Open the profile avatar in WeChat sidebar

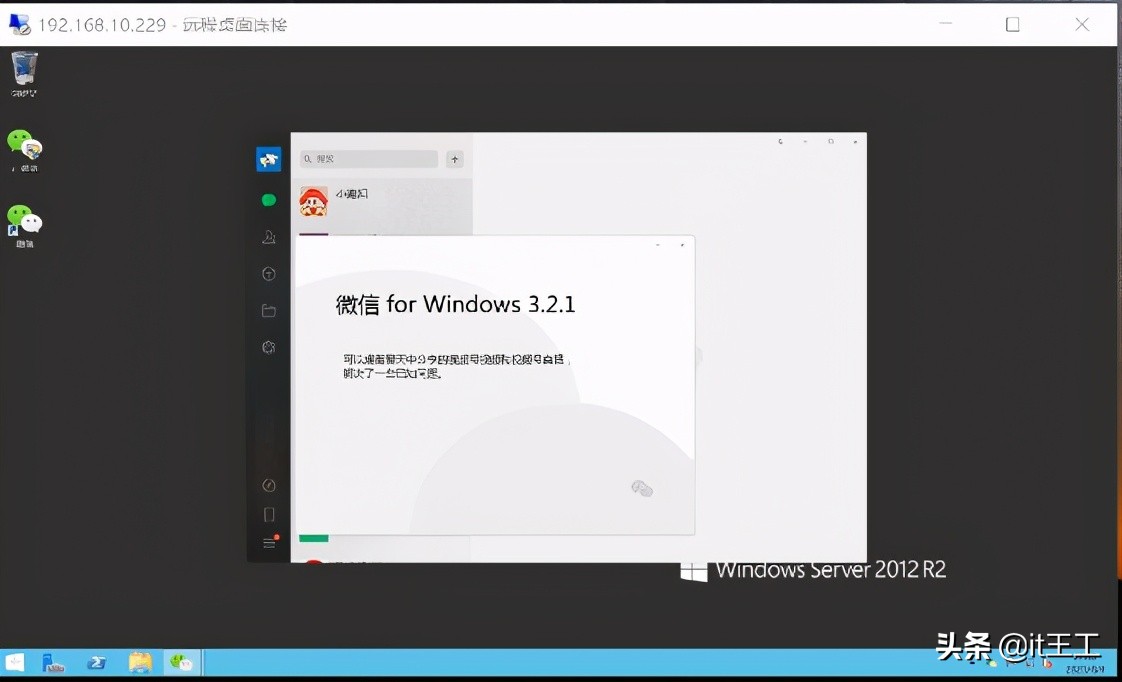268,159
